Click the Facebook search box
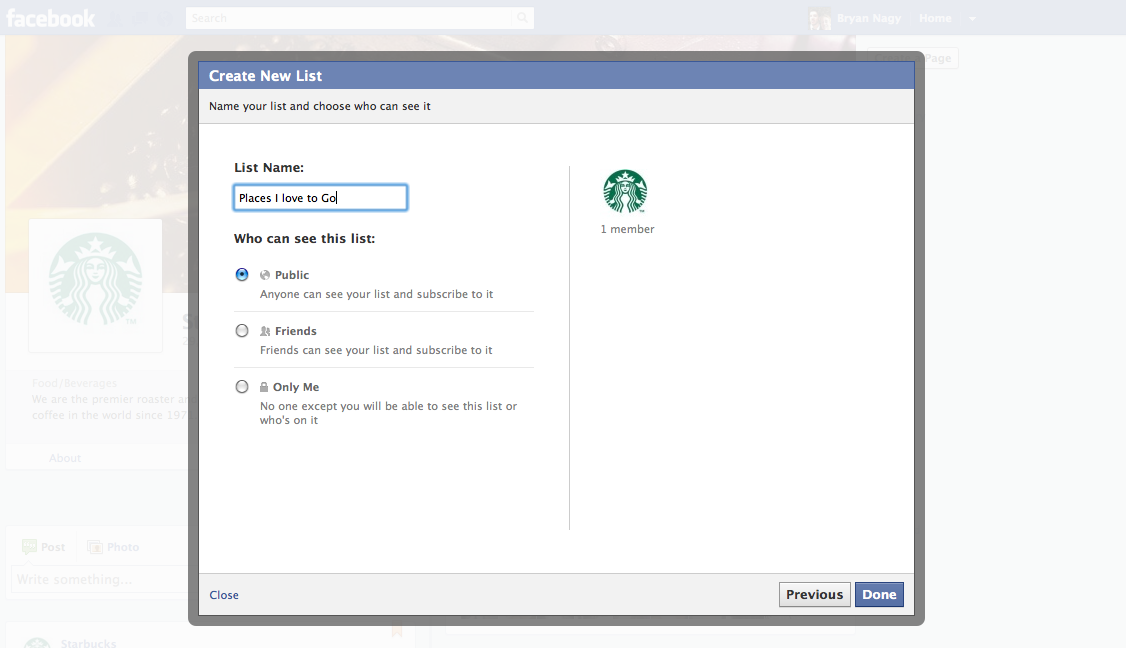Screen dimensions: 1126x648 click(x=348, y=18)
